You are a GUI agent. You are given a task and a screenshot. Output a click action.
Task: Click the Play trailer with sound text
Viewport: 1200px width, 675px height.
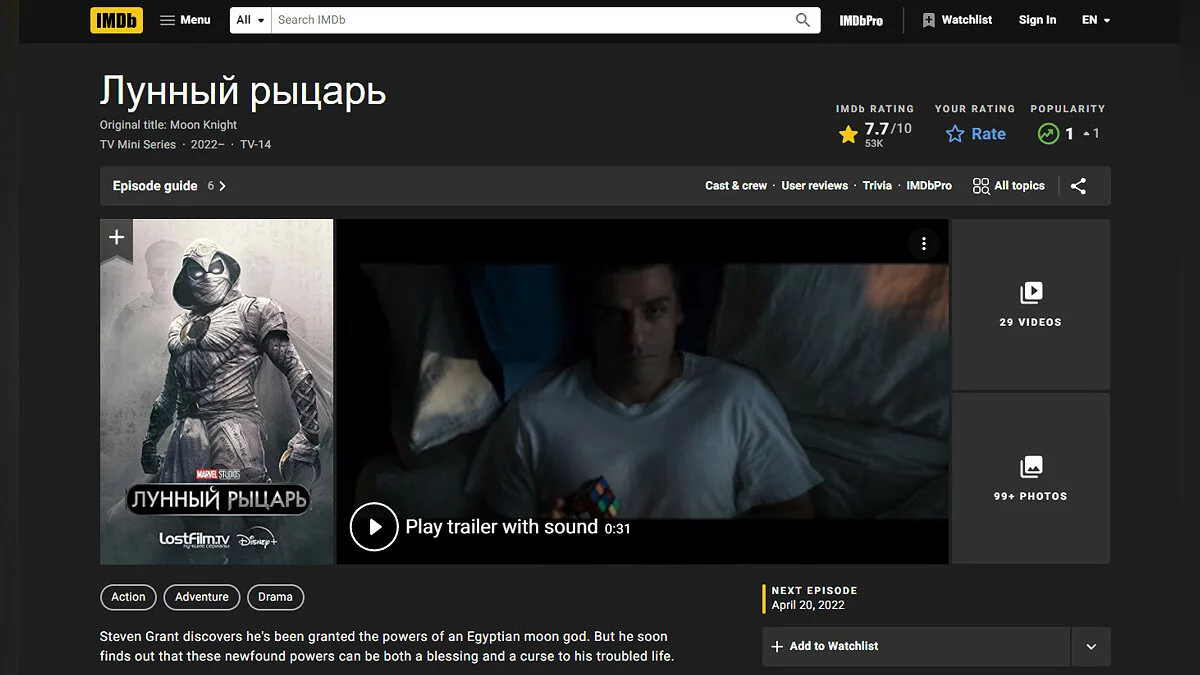pyautogui.click(x=501, y=527)
